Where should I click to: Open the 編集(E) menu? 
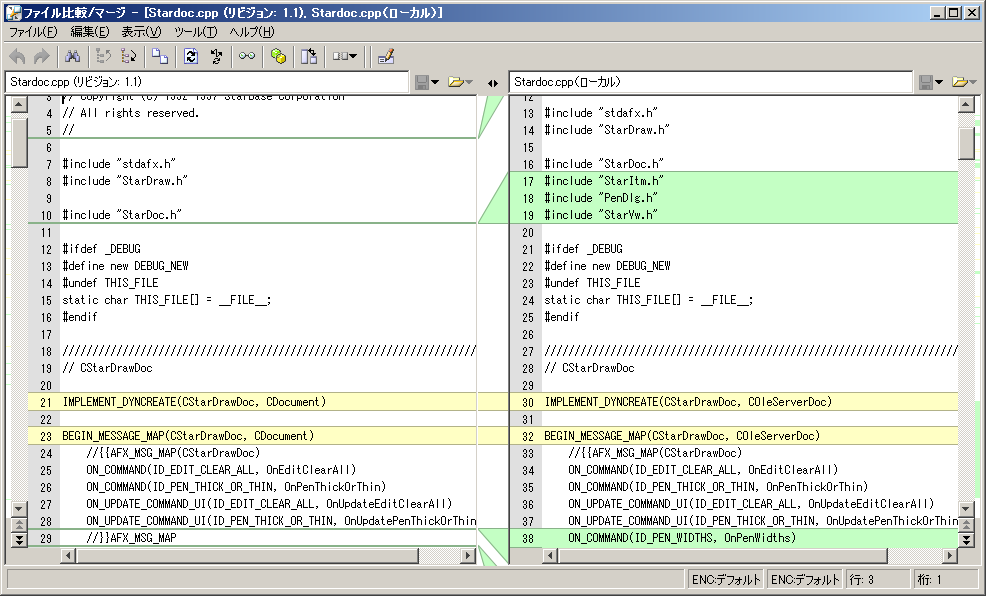click(89, 32)
